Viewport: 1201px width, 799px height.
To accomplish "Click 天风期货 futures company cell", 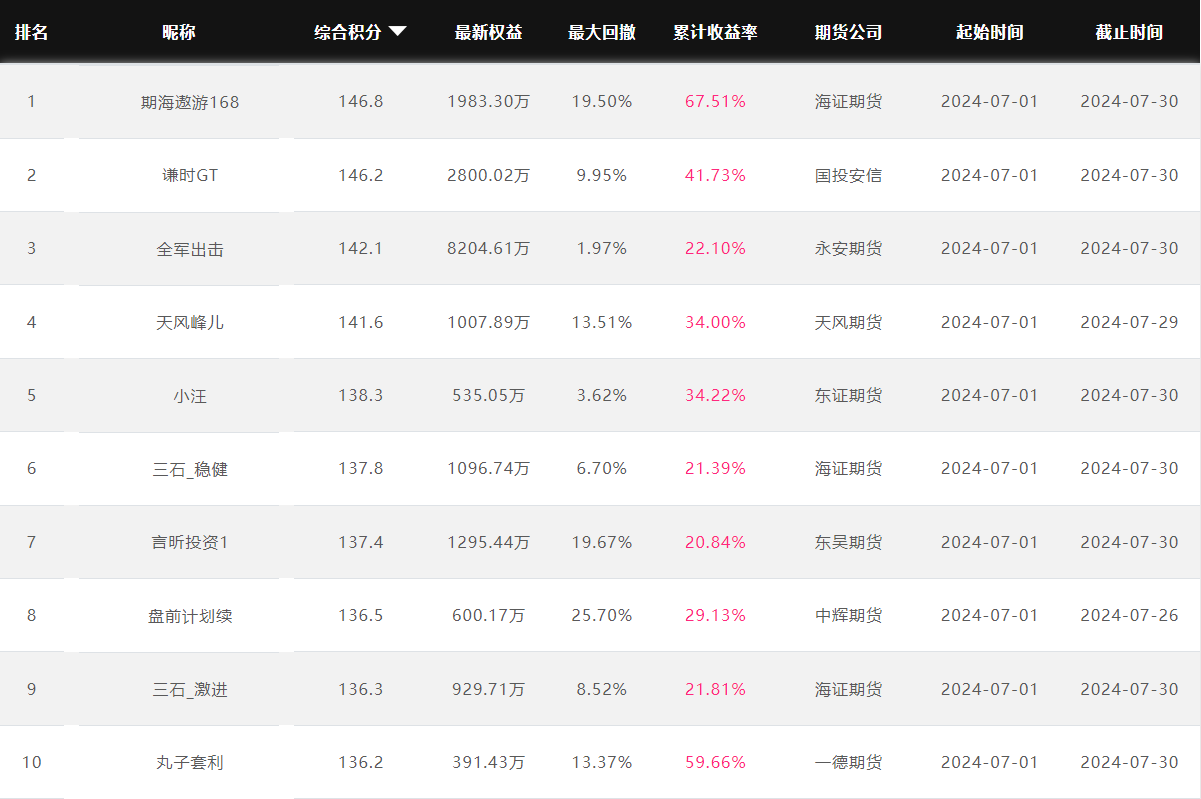I will [849, 322].
